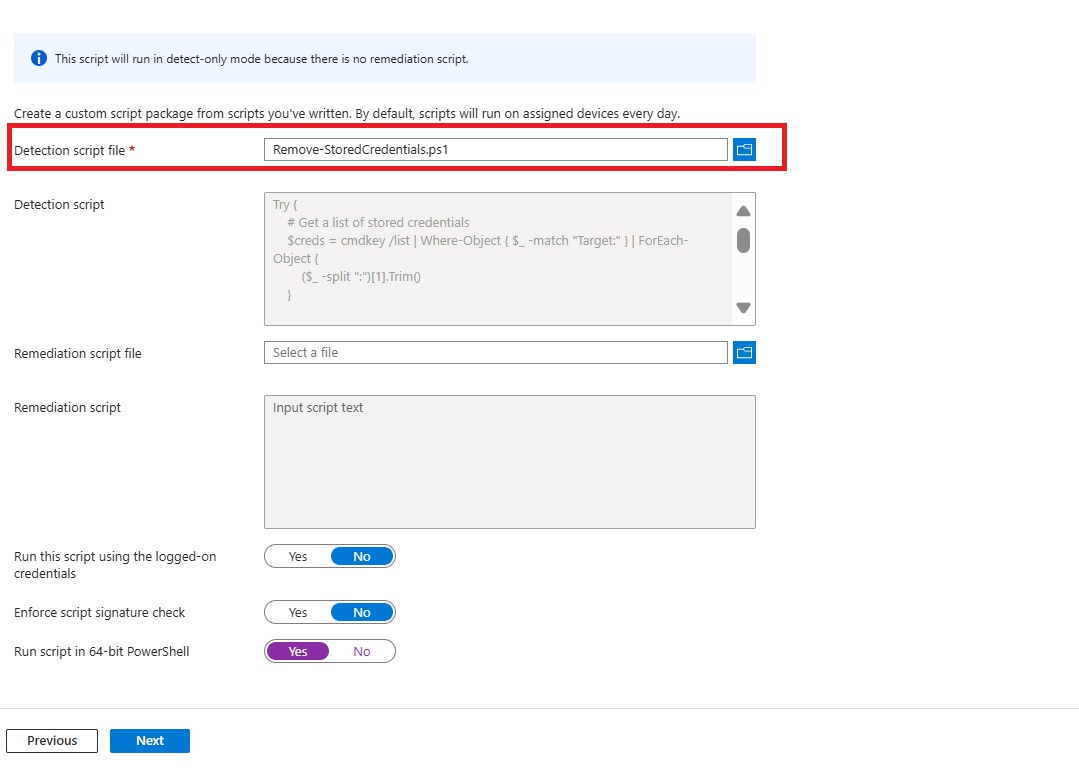Image resolution: width=1079 pixels, height=771 pixels.
Task: Set logged-on credentials option to Yes
Action: tap(297, 556)
